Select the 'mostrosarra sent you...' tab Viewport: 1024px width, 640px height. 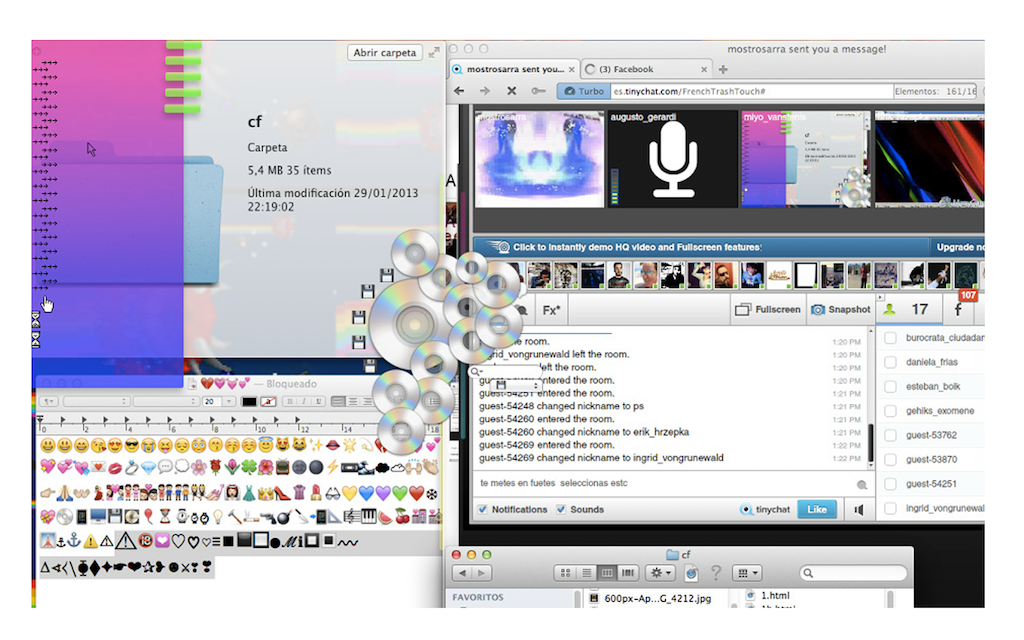click(x=515, y=69)
